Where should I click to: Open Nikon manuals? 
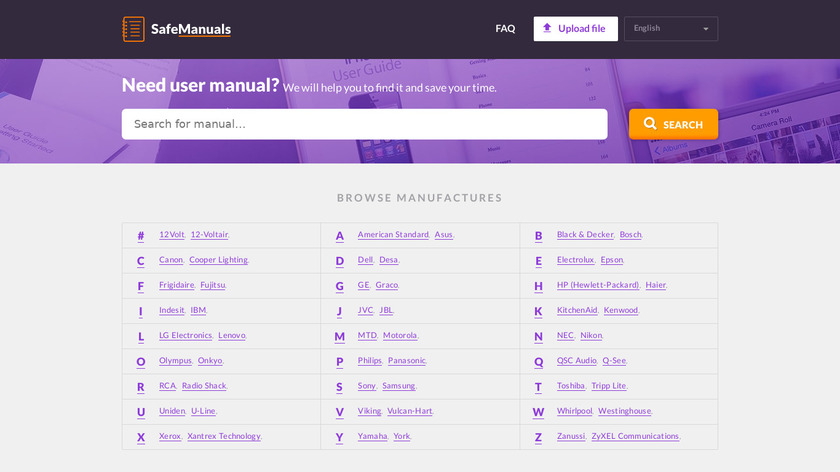[591, 335]
